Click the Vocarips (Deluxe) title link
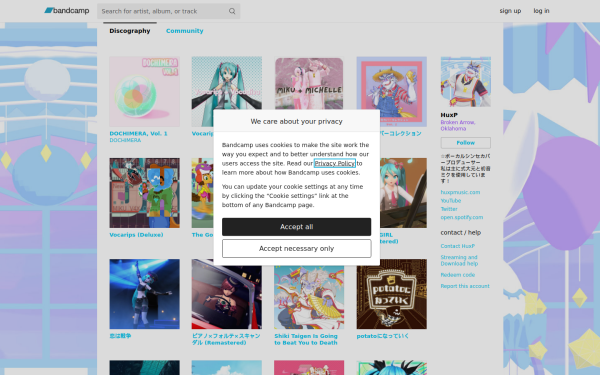This screenshot has width=600, height=375. click(x=136, y=235)
